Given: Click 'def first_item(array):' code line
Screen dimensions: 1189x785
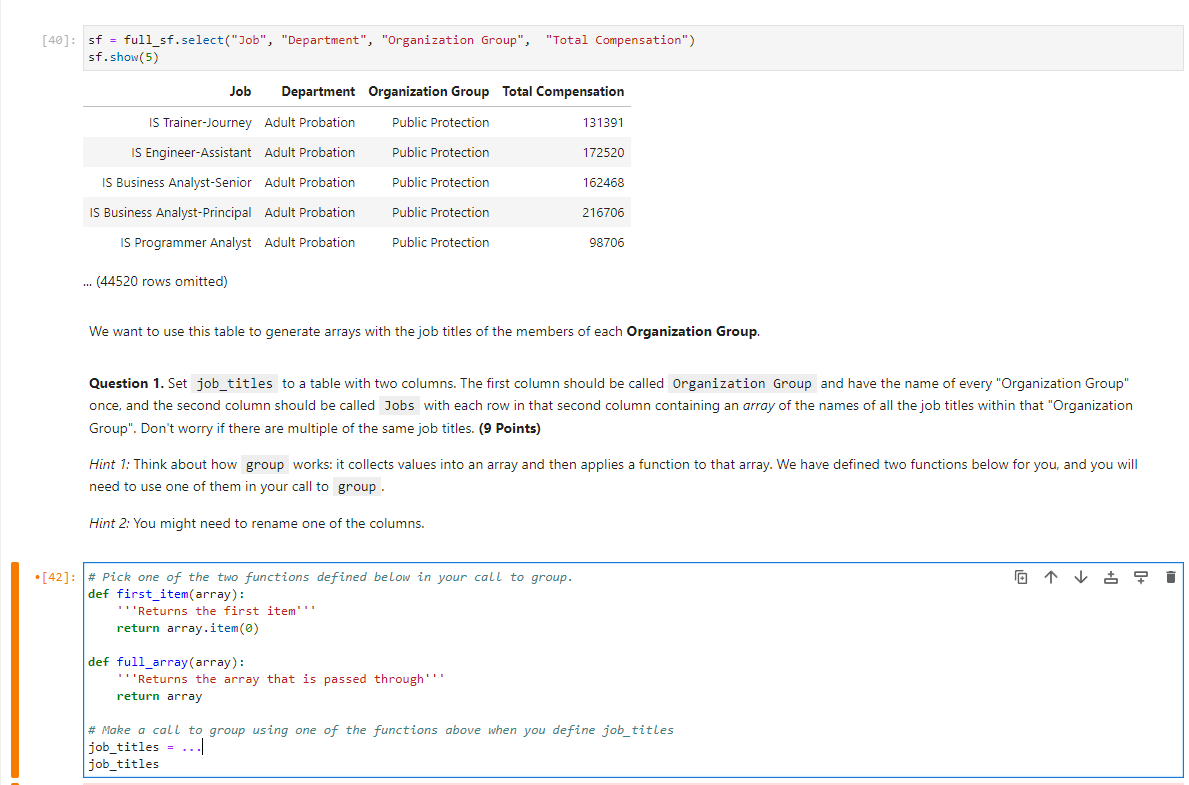Looking at the screenshot, I should [166, 594].
